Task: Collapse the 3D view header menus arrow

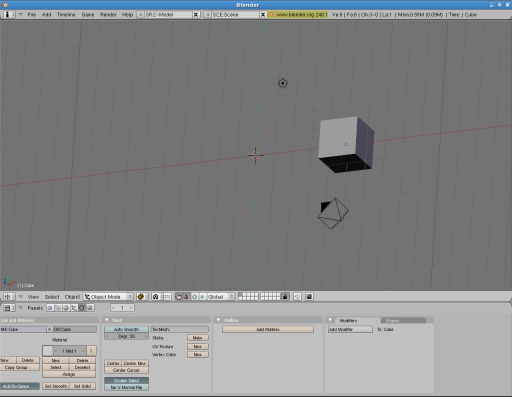Action: tap(21, 297)
